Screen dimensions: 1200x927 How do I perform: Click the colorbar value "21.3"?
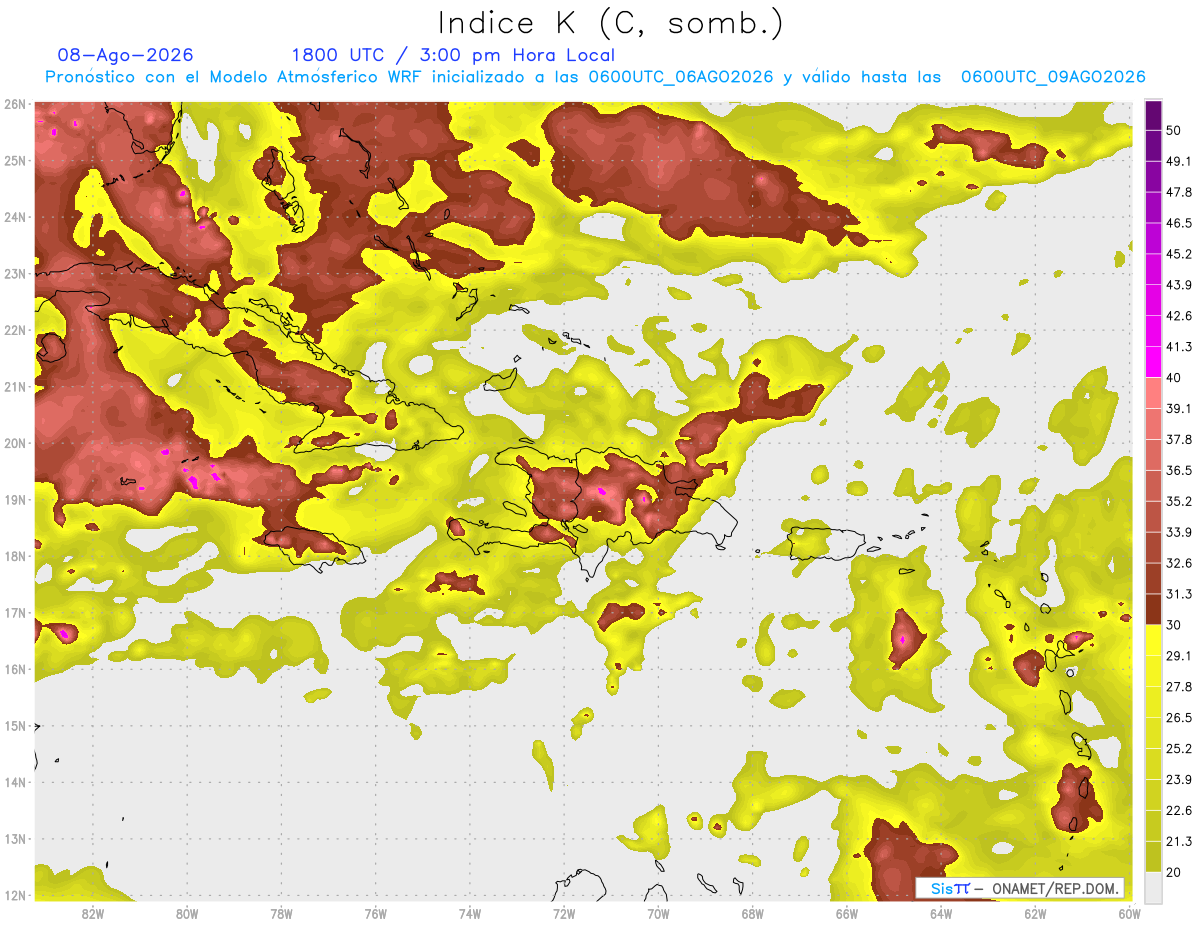click(x=1179, y=841)
